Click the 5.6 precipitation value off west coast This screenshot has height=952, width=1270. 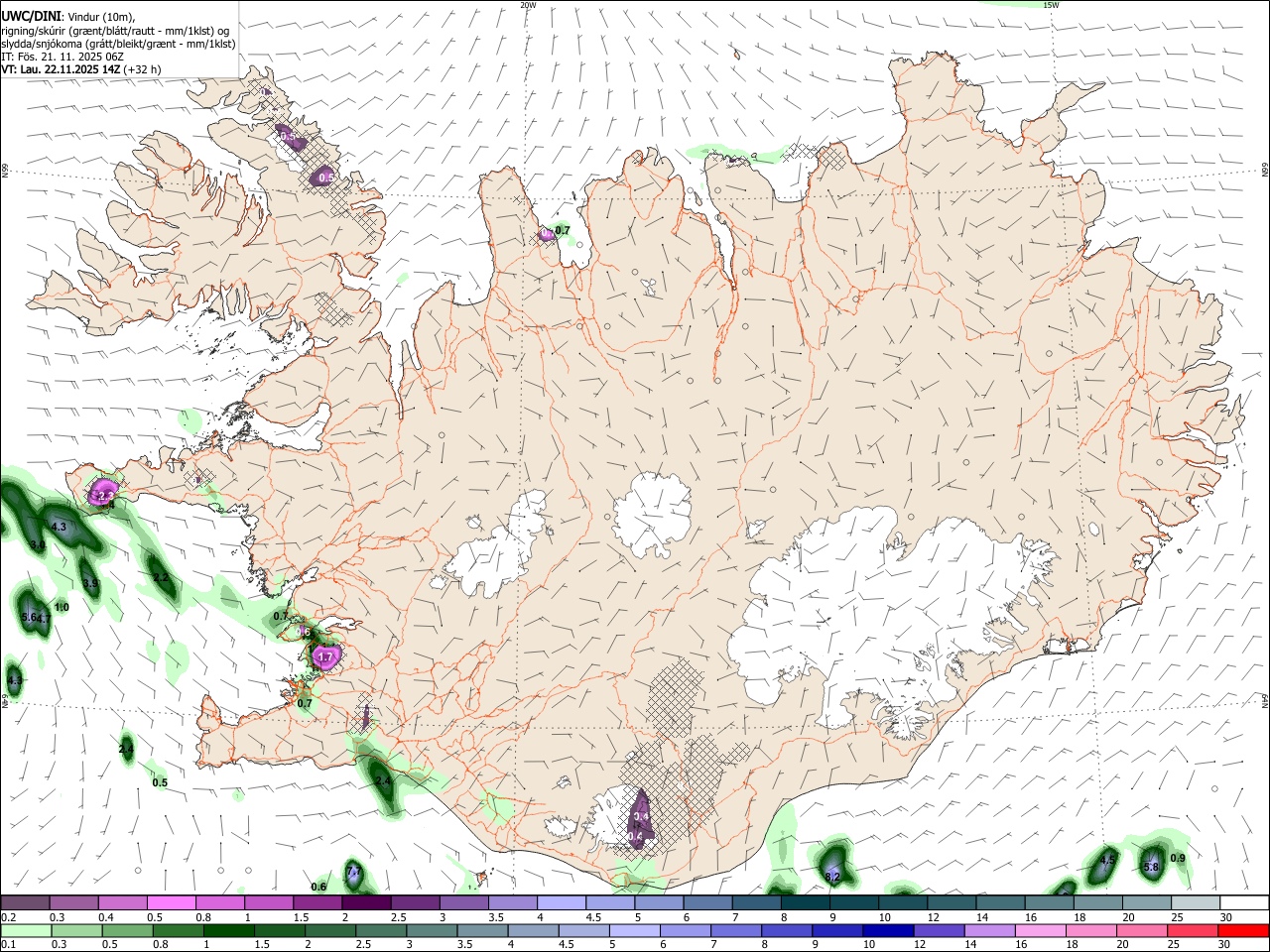29,617
